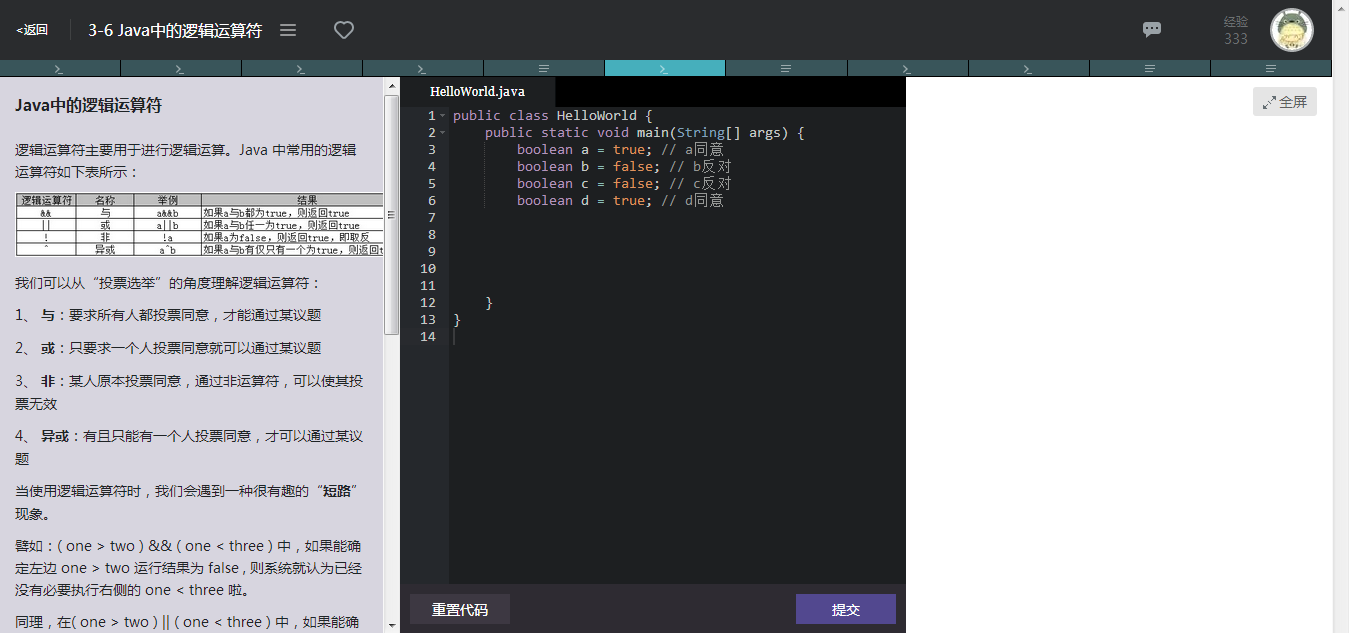
Task: Click code line 'boolean c = false;'
Action: (x=624, y=184)
